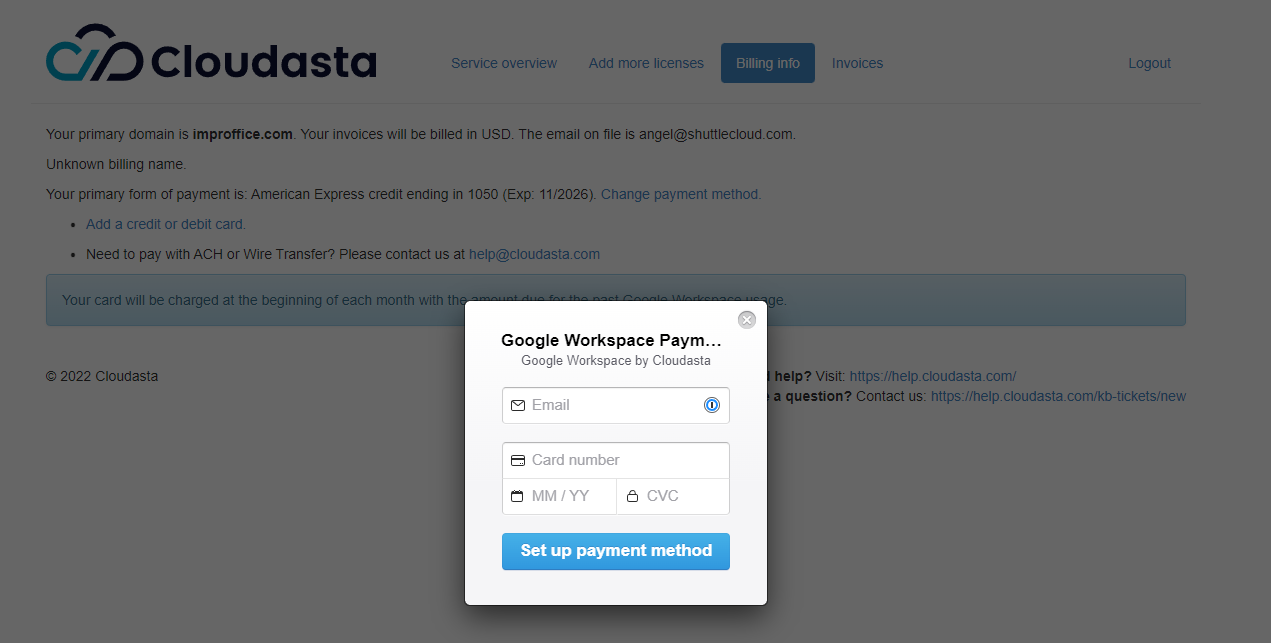Click the credit card icon in Card number field
This screenshot has height=643, width=1271.
click(518, 460)
